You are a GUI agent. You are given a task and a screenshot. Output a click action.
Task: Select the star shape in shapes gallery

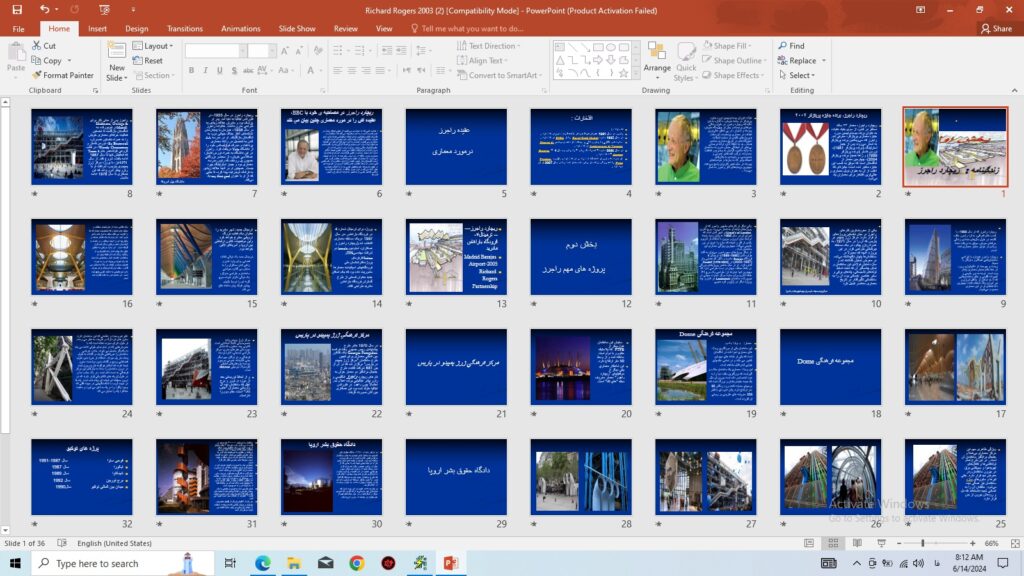tap(624, 73)
